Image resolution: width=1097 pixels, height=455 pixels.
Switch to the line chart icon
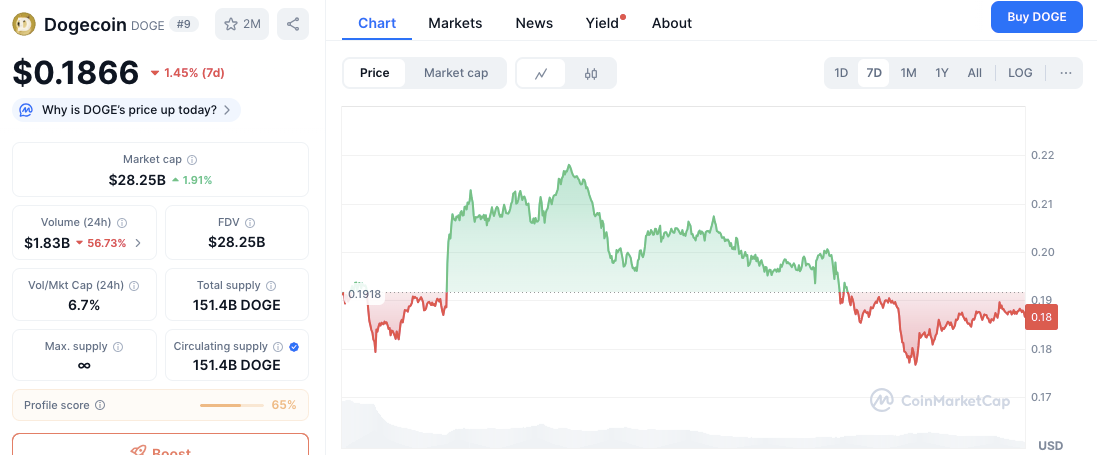[541, 73]
